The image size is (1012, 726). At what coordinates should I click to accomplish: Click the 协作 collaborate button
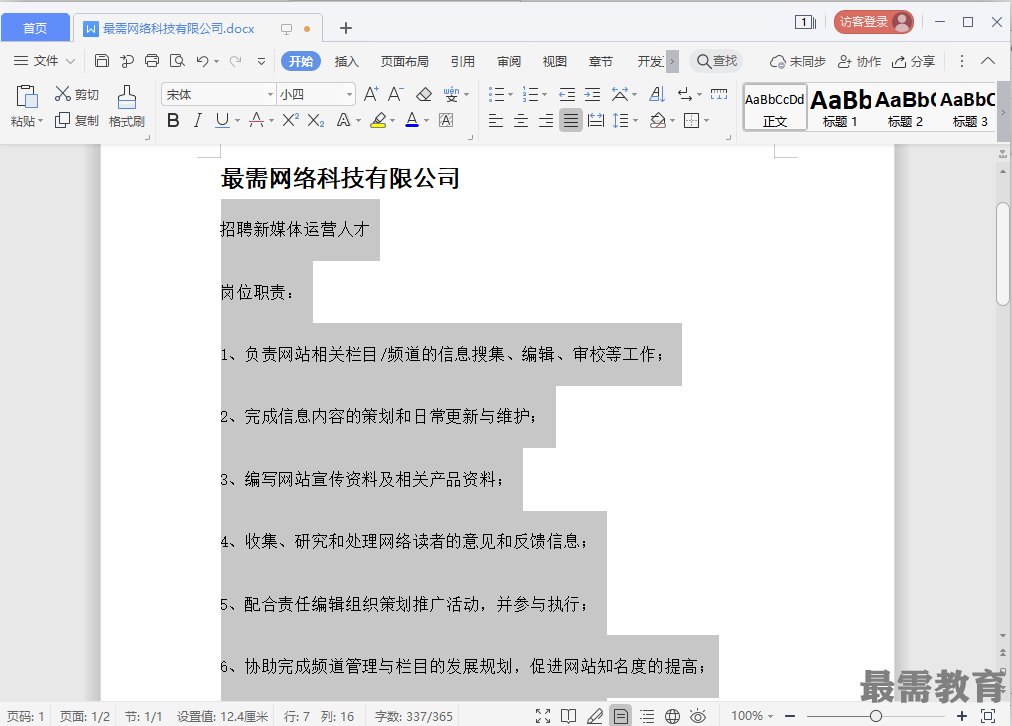coord(859,61)
